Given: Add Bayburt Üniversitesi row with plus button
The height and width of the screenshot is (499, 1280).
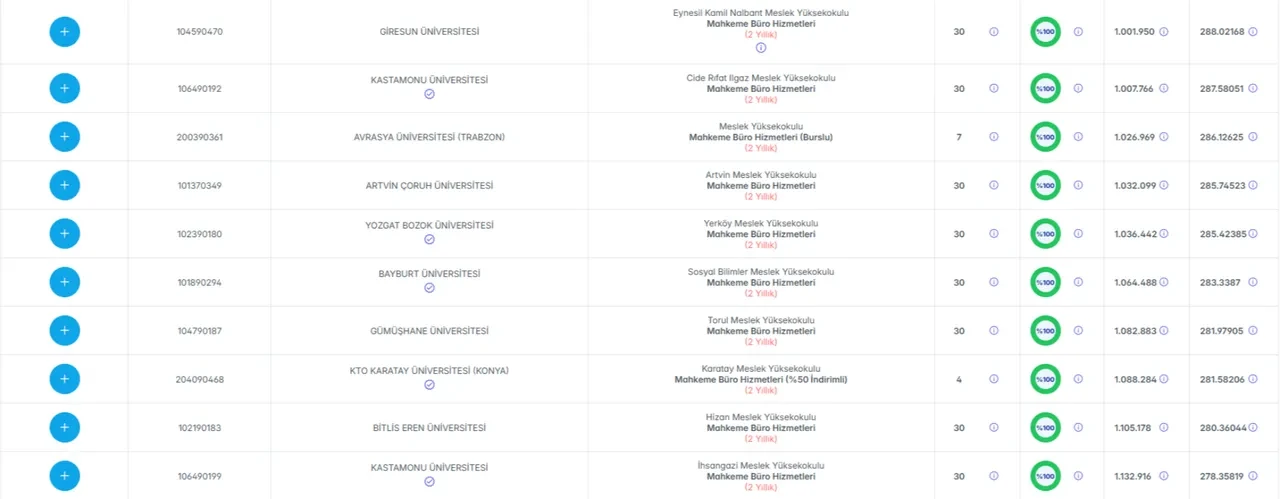Looking at the screenshot, I should coord(64,282).
